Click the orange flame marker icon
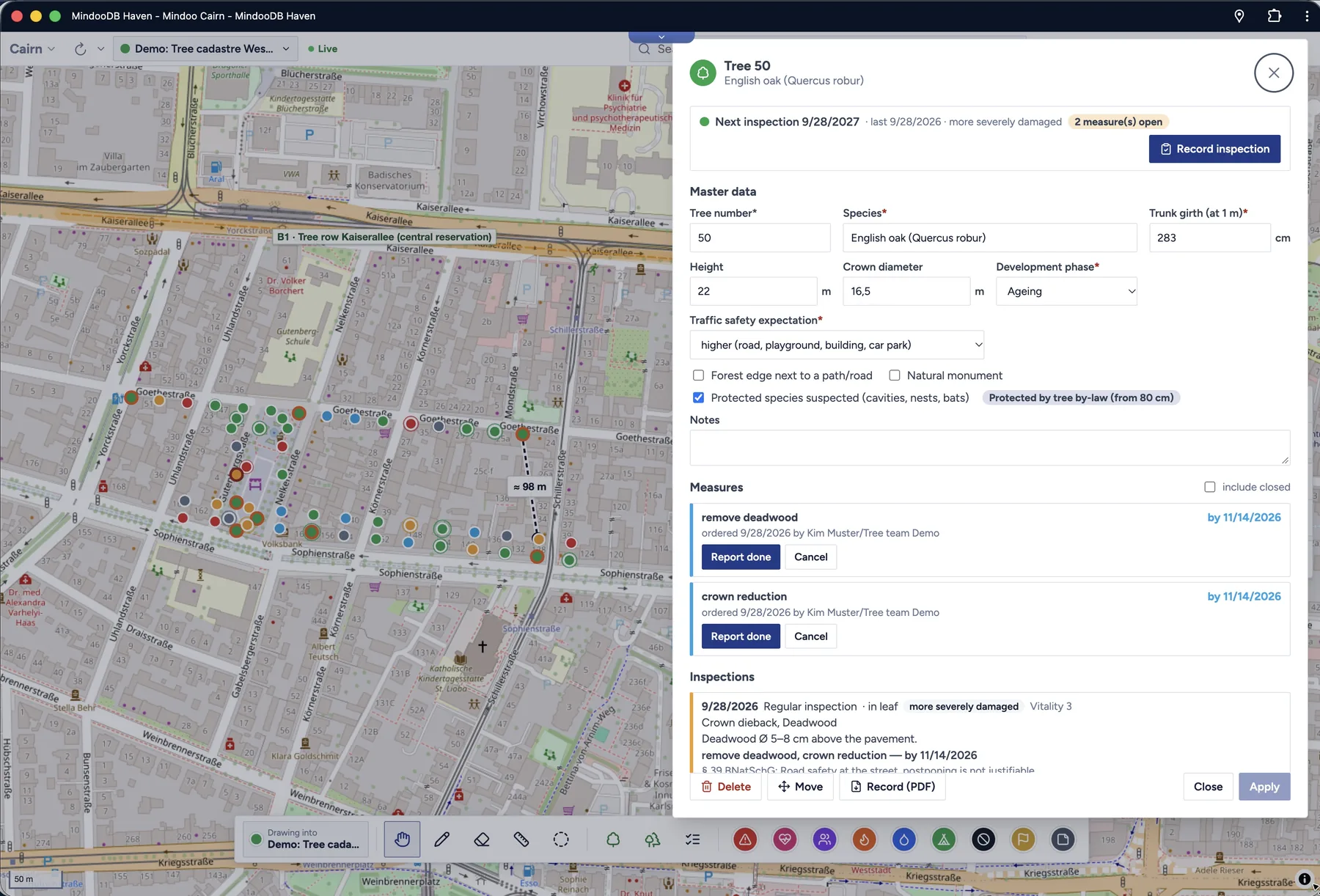 pyautogui.click(x=864, y=840)
